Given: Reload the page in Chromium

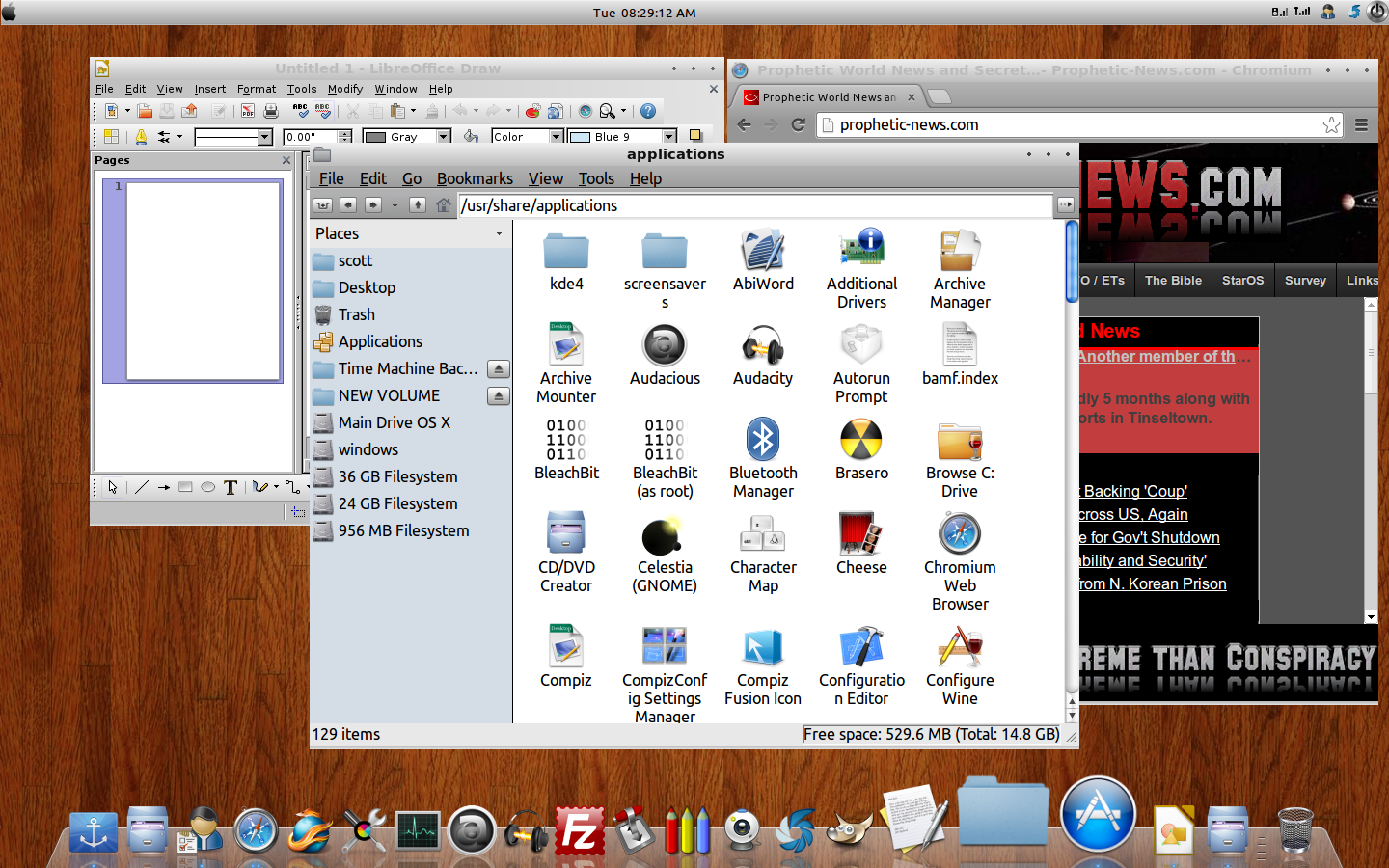Looking at the screenshot, I should pos(798,124).
